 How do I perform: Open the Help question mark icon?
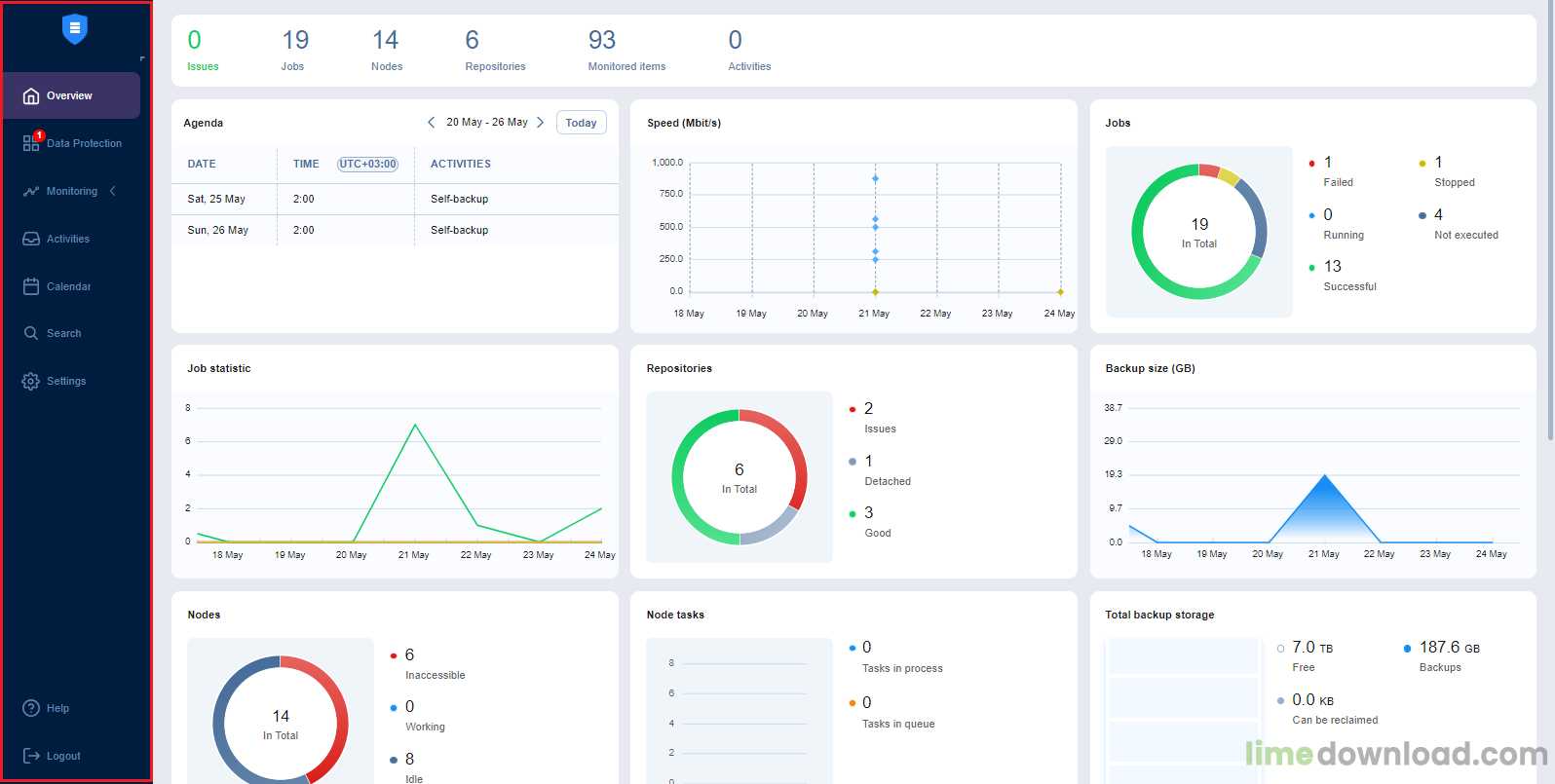[31, 708]
